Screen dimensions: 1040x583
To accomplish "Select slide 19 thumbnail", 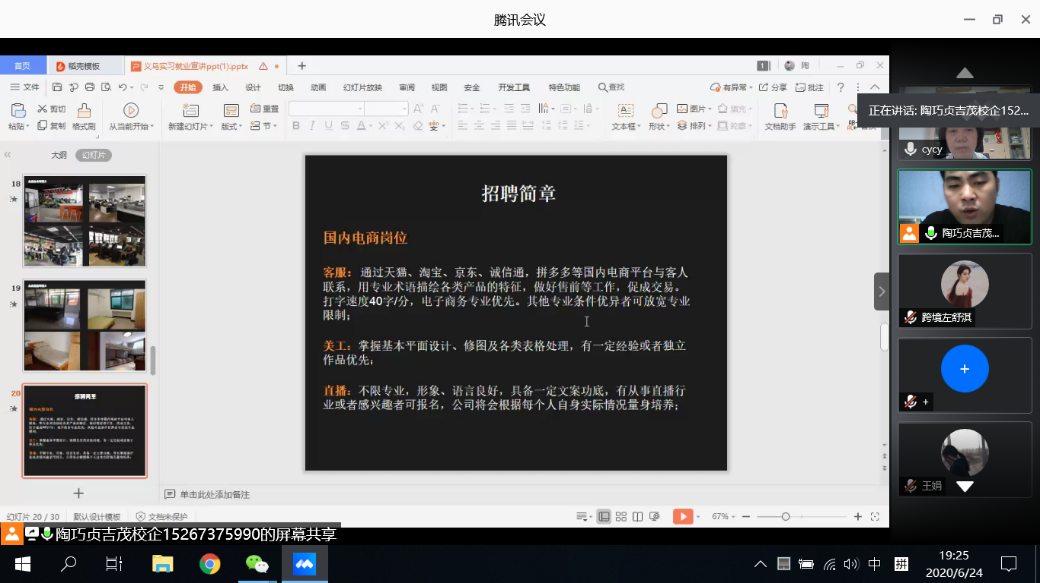I will point(84,325).
